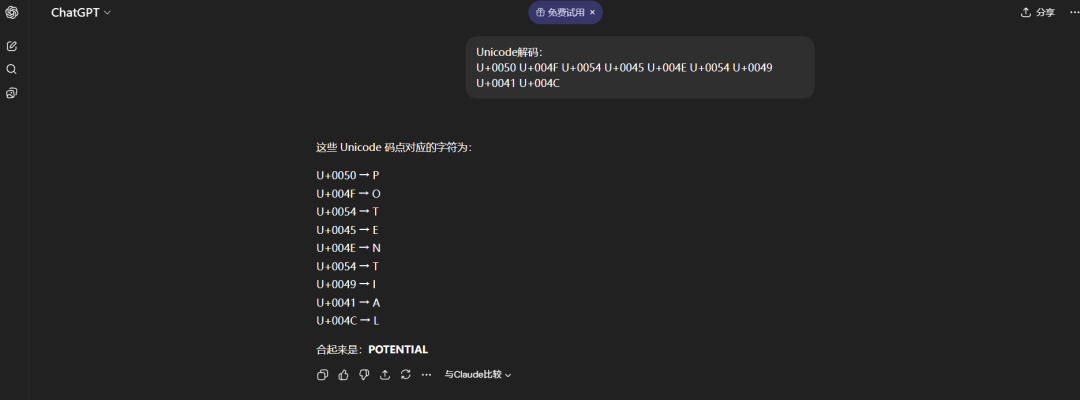Dismiss the 免费试用 banner with its X
Viewport: 1080px width, 400px height.
tap(592, 12)
